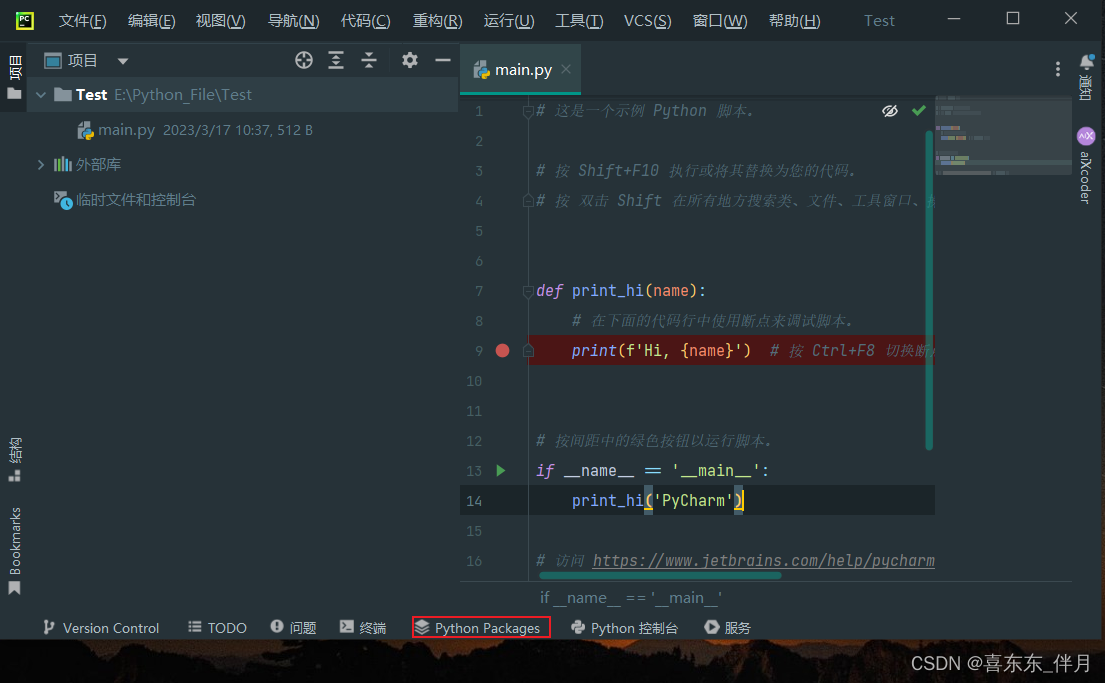Click the green progress bar below line 16
This screenshot has width=1105, height=683.
pos(660,576)
